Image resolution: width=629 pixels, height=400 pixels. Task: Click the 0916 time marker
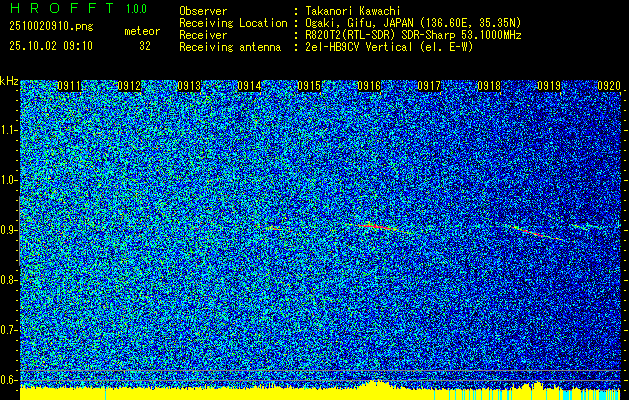[x=369, y=86]
